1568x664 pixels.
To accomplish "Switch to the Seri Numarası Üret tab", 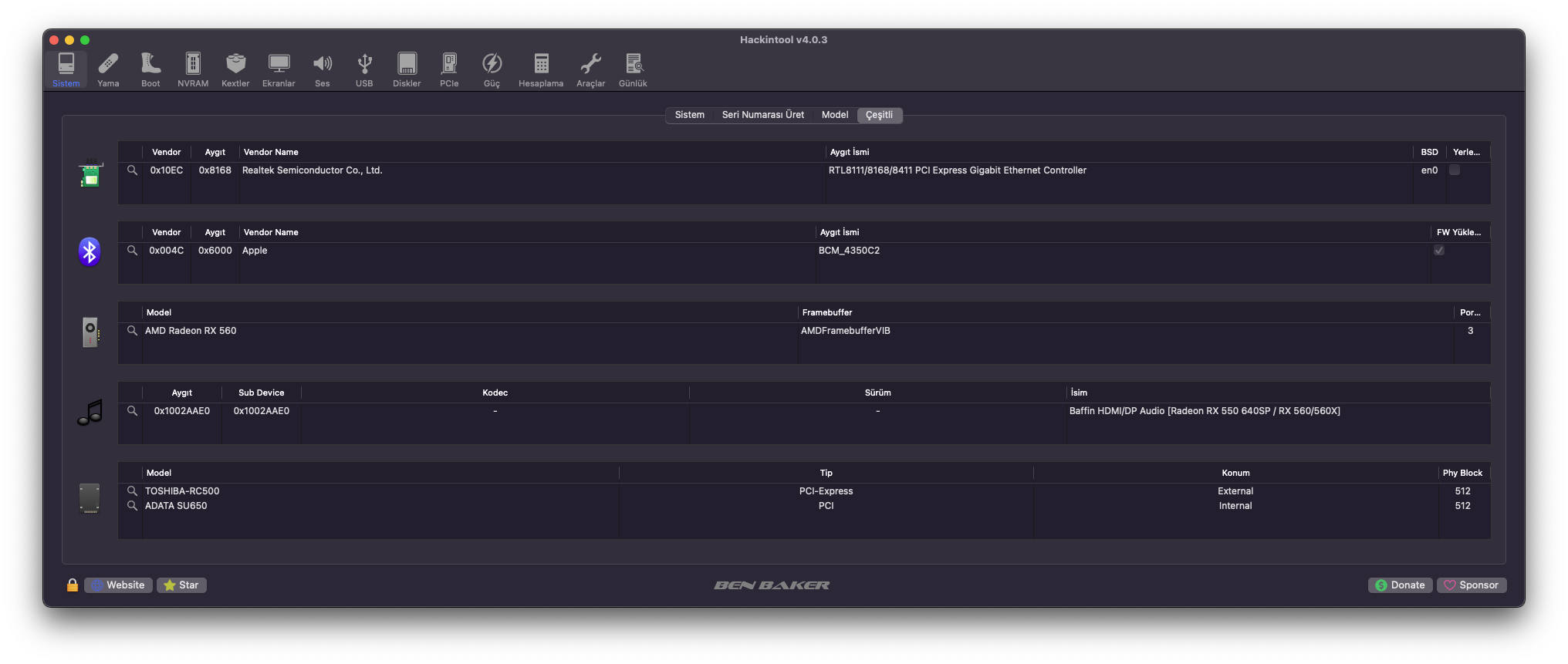I will coord(762,115).
